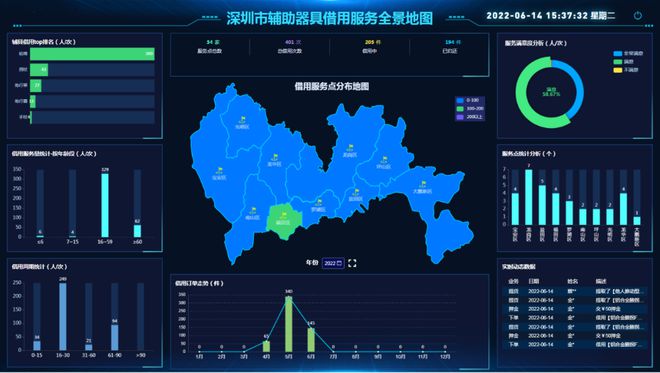Click the flag icon over 盐田区
This screenshot has height=373, width=660.
pyautogui.click(x=356, y=192)
